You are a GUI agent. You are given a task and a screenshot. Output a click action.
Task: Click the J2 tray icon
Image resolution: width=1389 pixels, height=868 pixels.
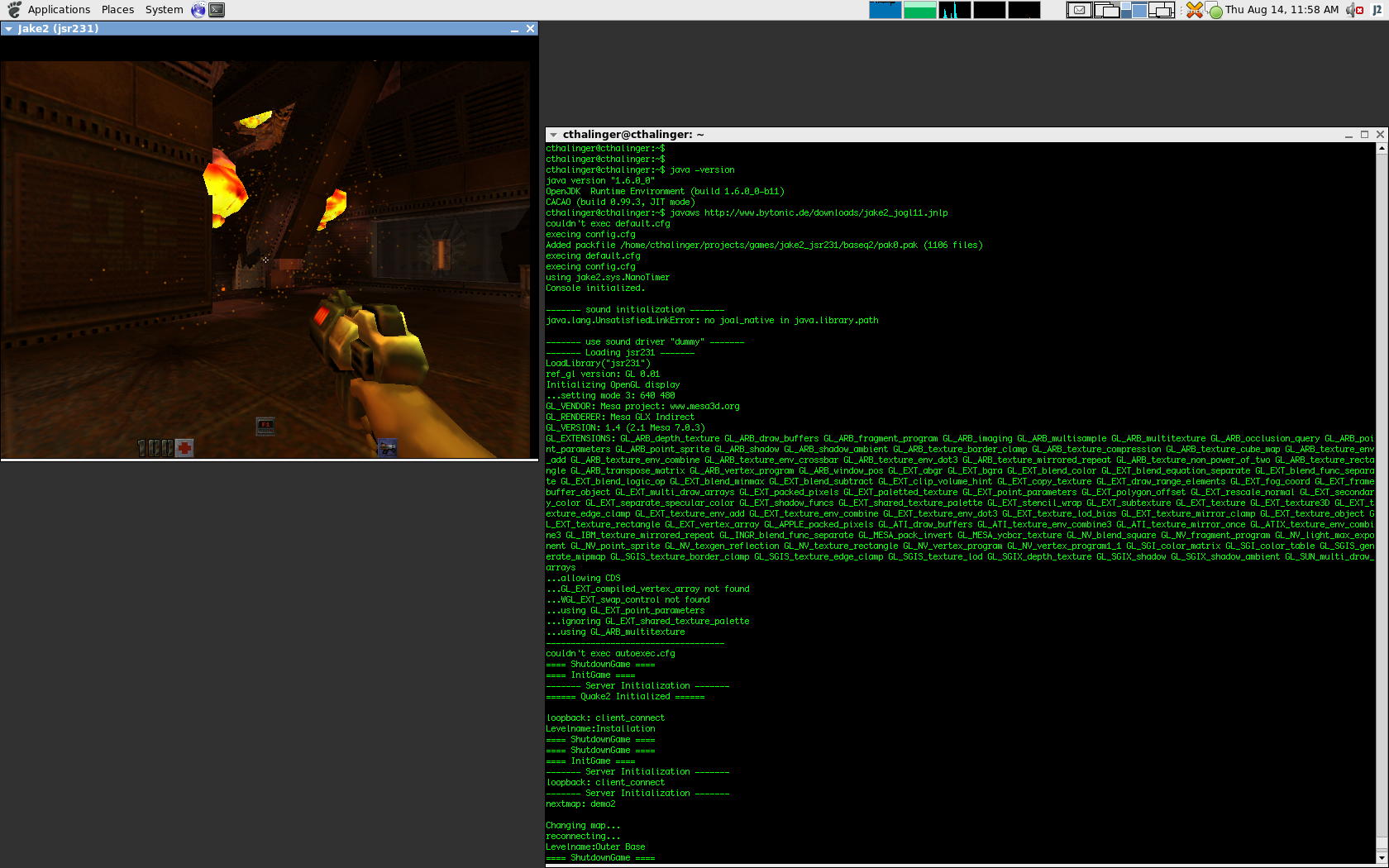[1377, 10]
